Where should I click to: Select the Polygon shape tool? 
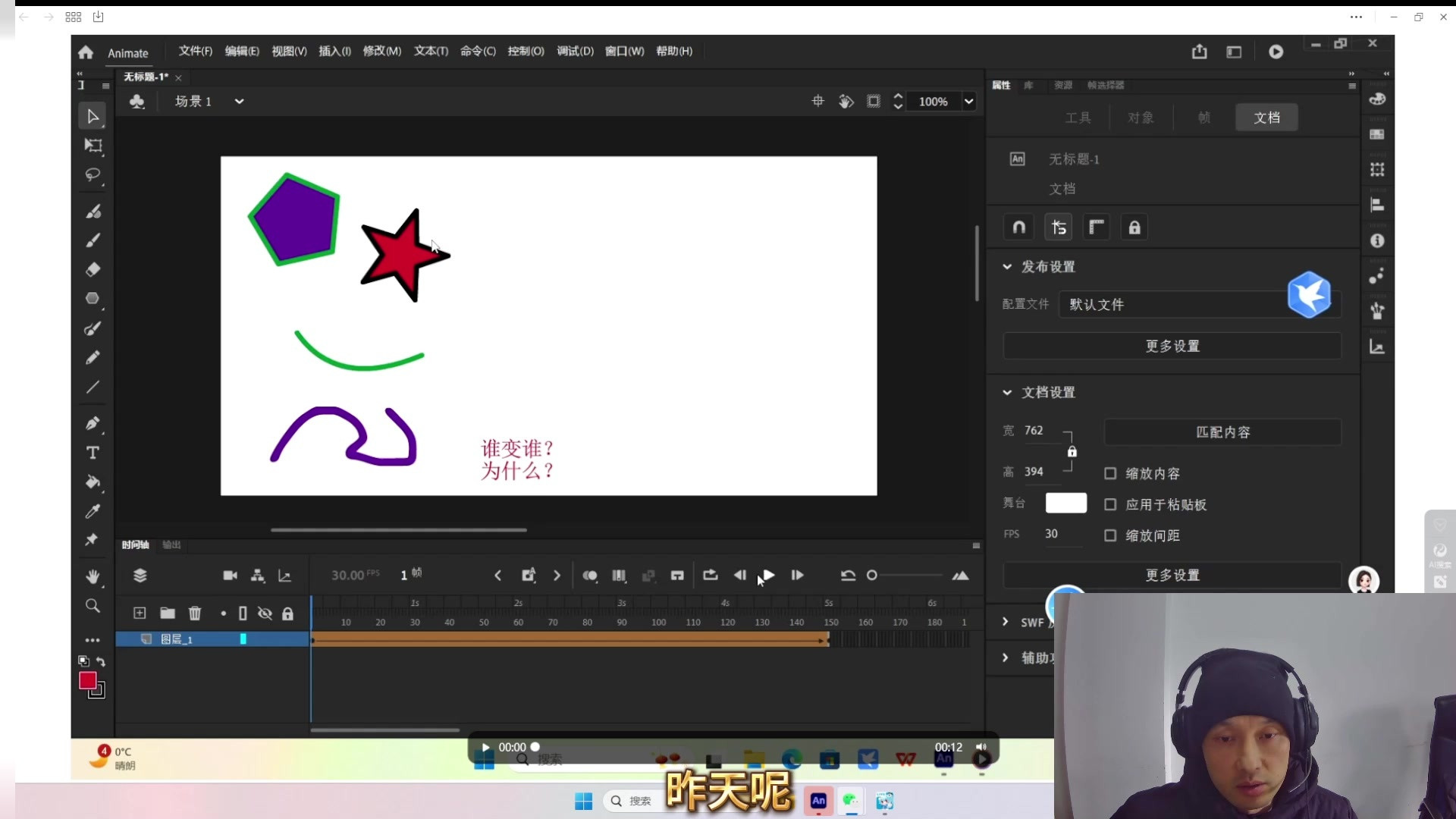tap(93, 299)
